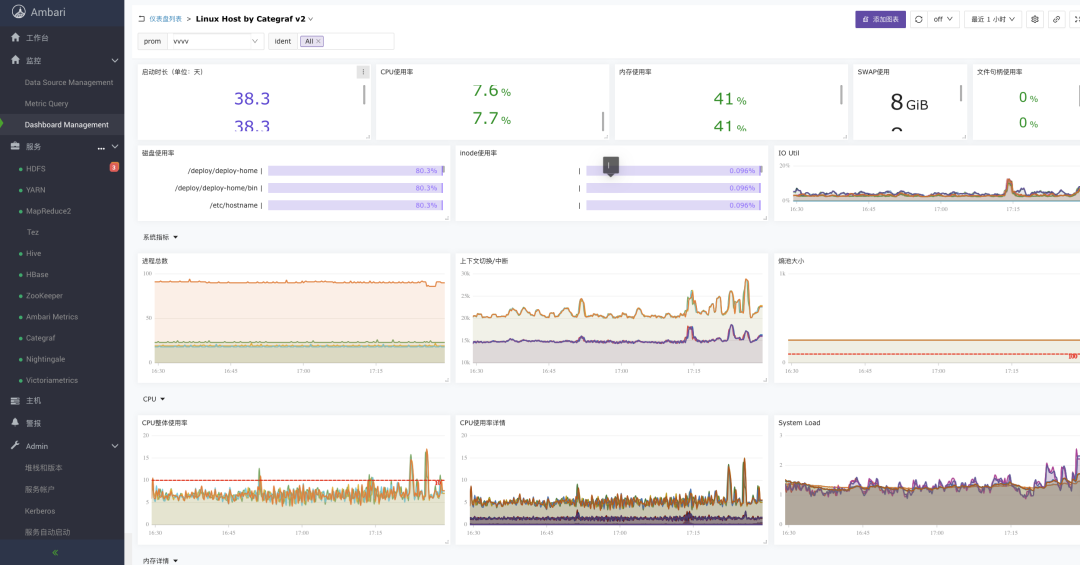Expand the Admin section chevron
This screenshot has width=1080, height=565.
click(x=114, y=446)
